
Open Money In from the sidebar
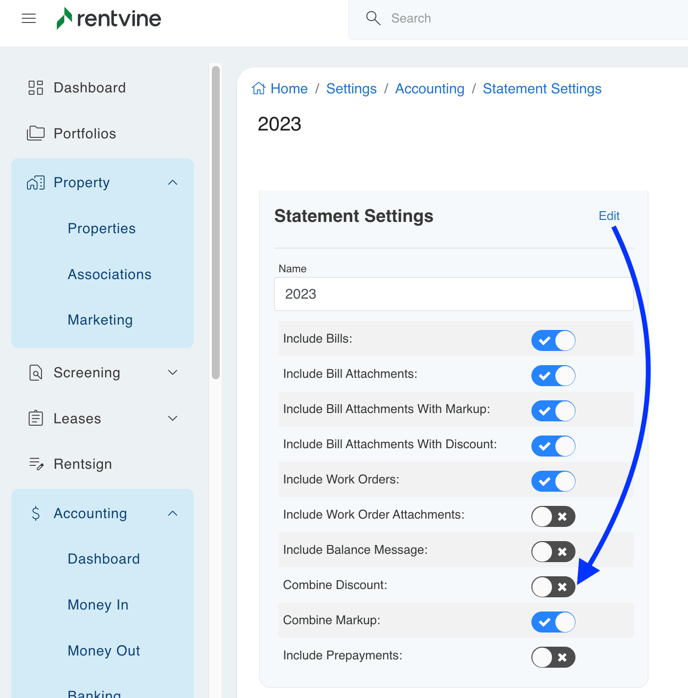[x=98, y=605]
